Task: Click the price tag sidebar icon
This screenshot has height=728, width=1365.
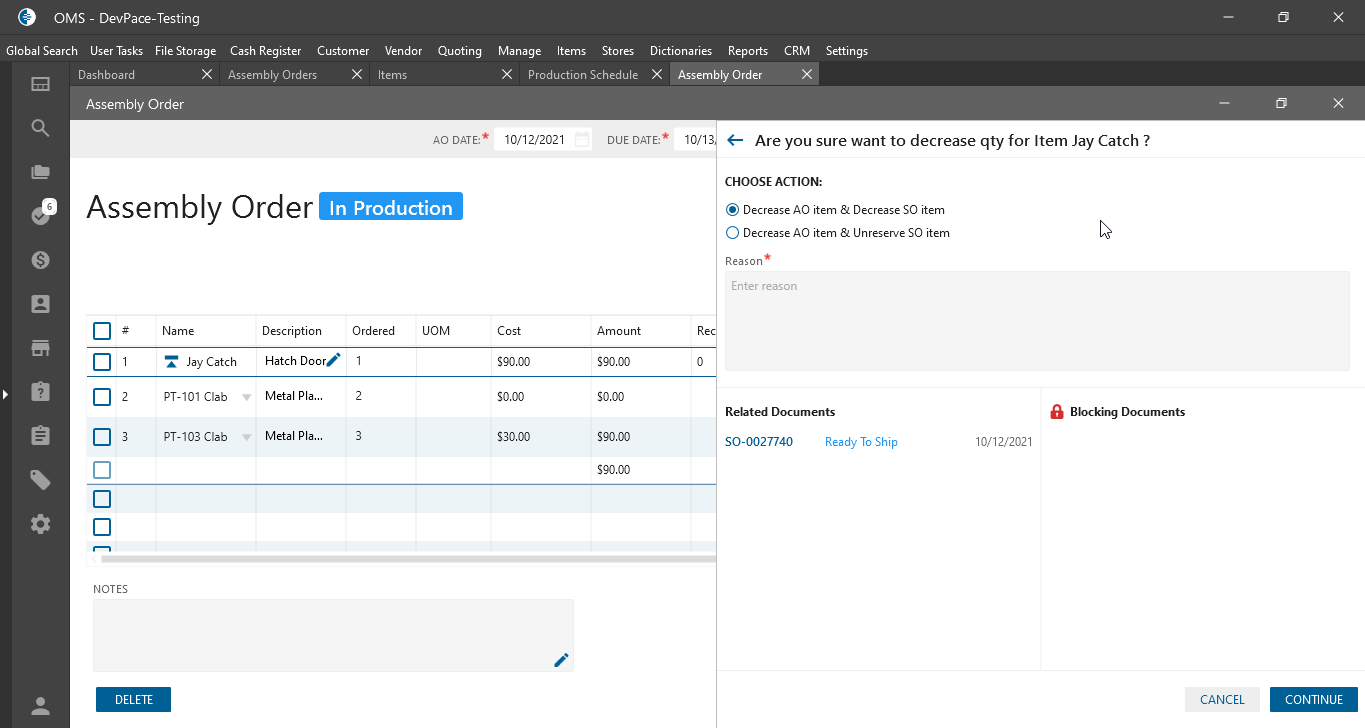Action: click(40, 480)
